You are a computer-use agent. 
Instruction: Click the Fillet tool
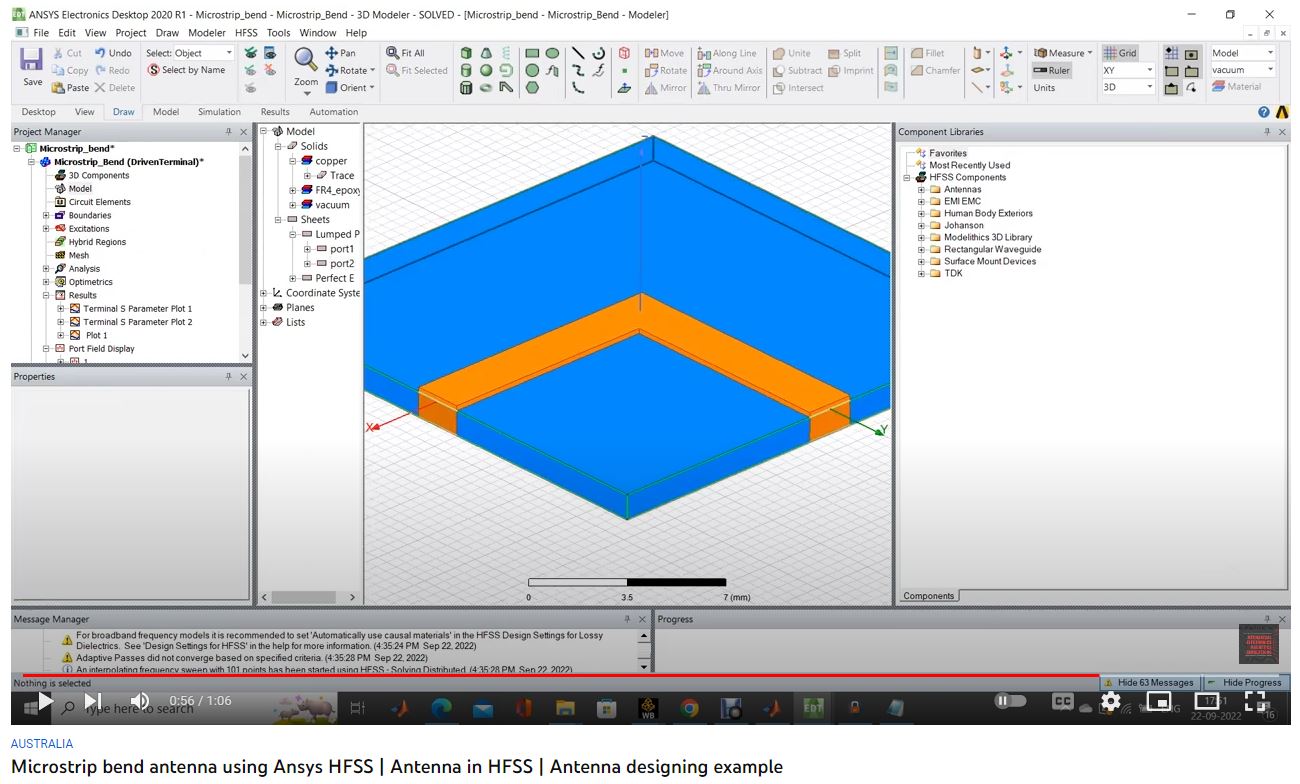point(928,53)
